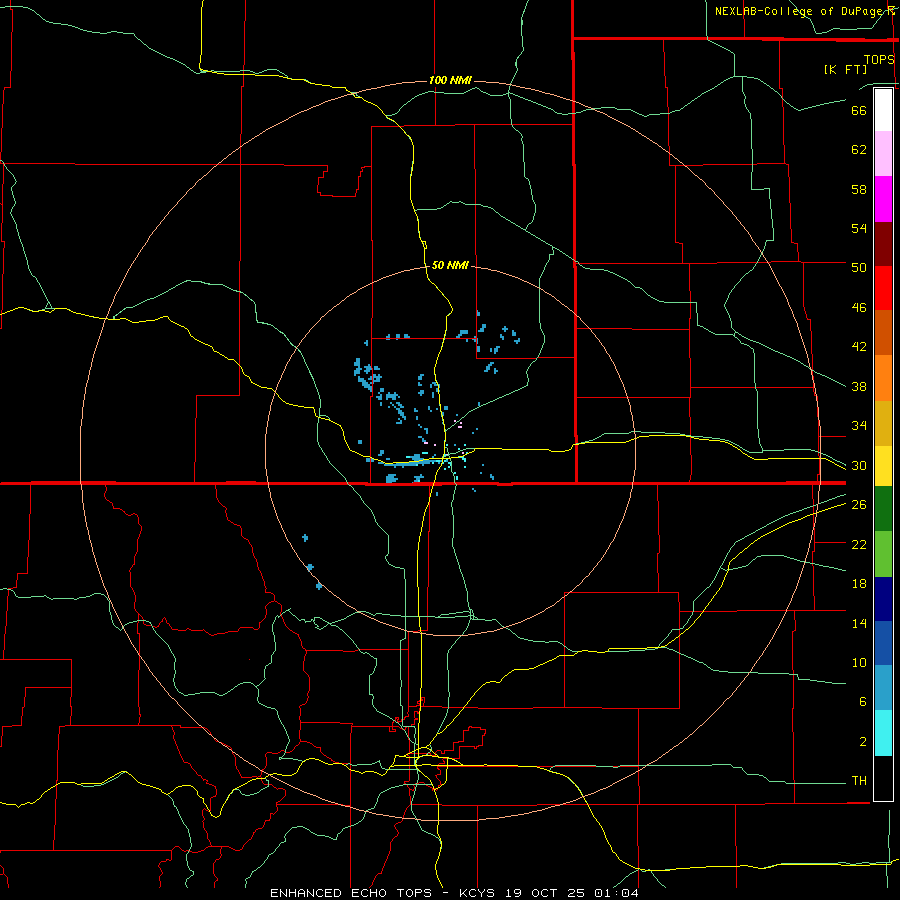Click the "58" scale value

click(859, 189)
